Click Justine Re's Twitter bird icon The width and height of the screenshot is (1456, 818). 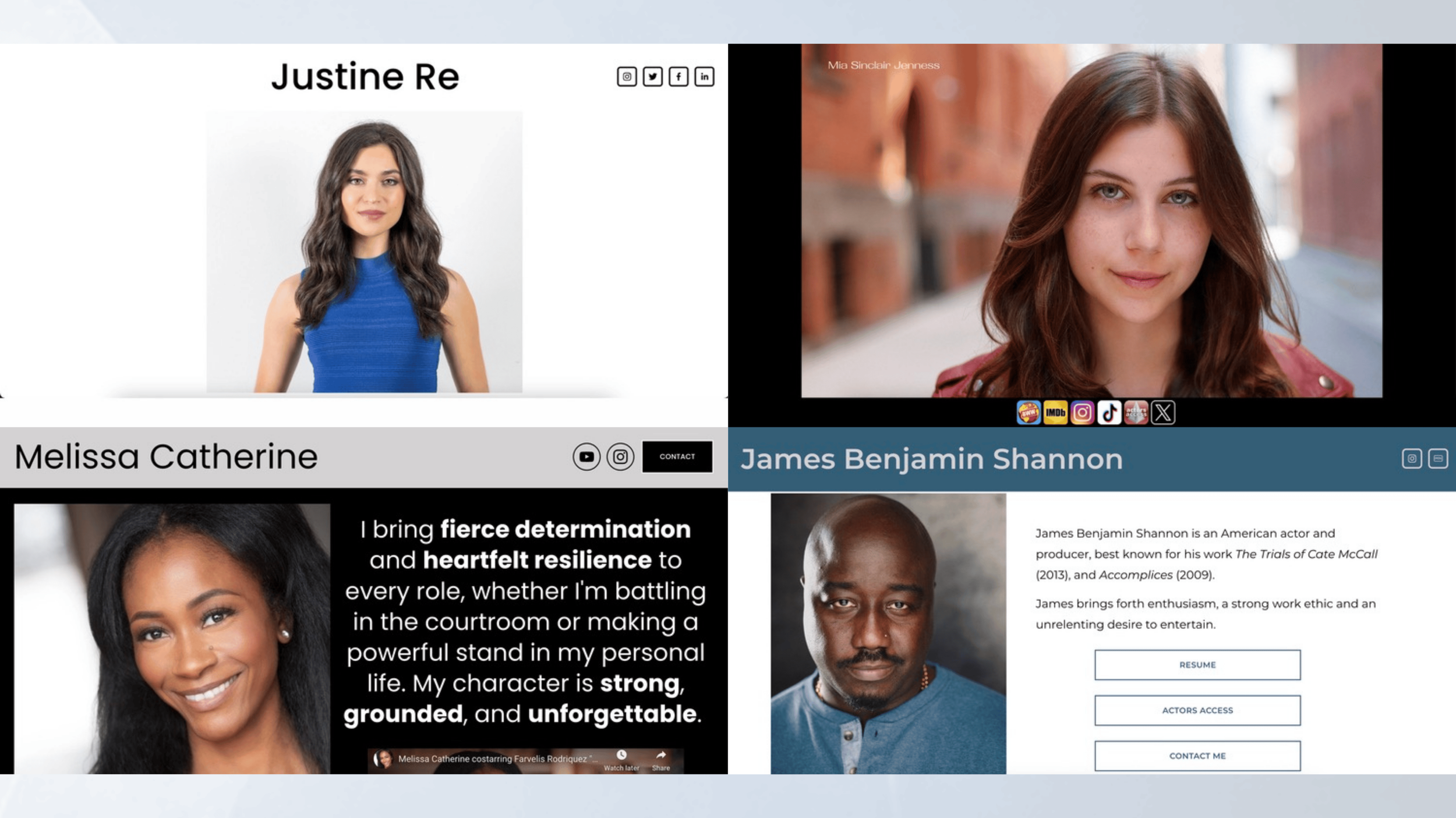pyautogui.click(x=652, y=76)
